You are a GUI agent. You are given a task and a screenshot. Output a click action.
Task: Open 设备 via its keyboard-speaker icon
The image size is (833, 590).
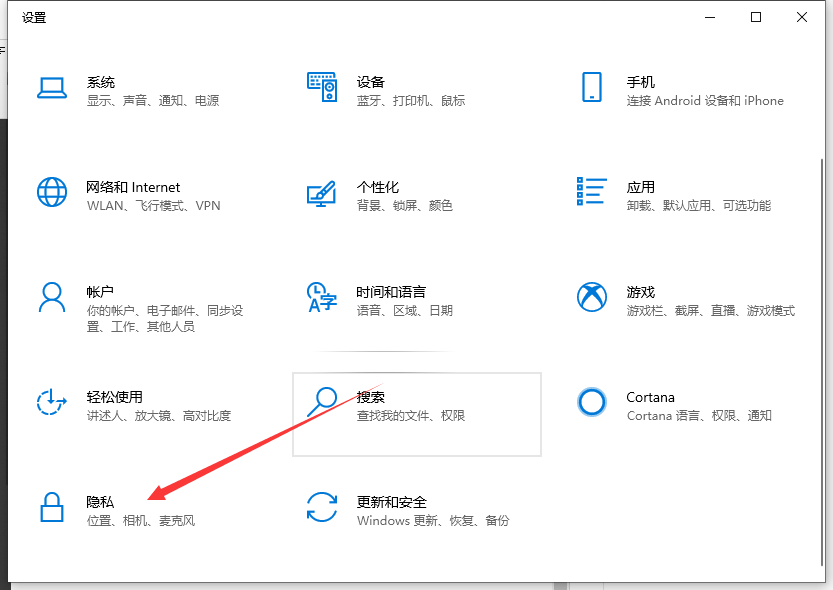pyautogui.click(x=321, y=87)
